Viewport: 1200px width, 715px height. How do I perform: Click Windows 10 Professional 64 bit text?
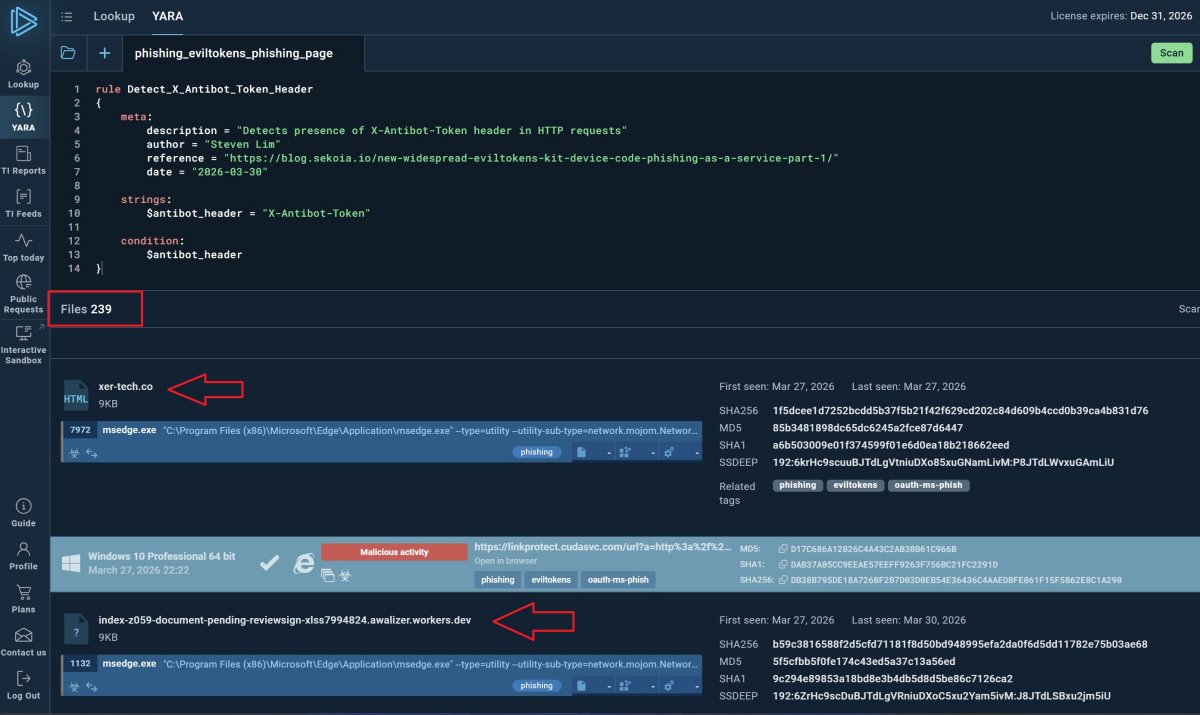click(162, 556)
